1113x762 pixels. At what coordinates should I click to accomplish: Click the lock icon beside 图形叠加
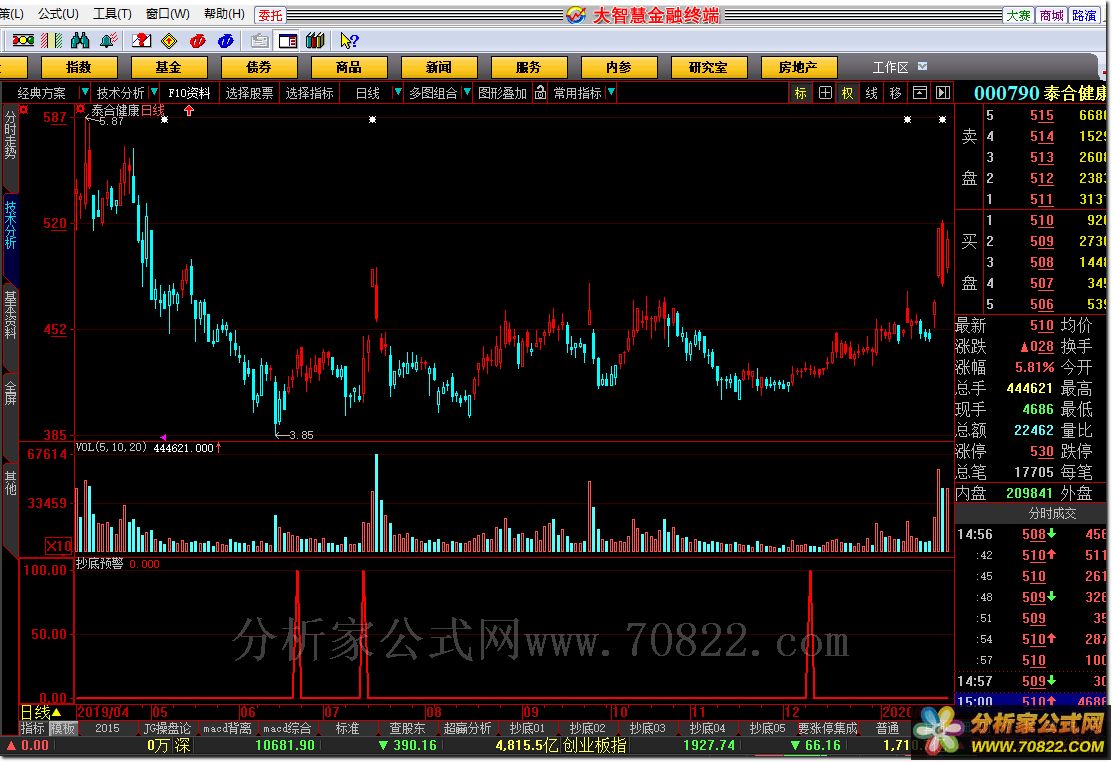coord(540,92)
